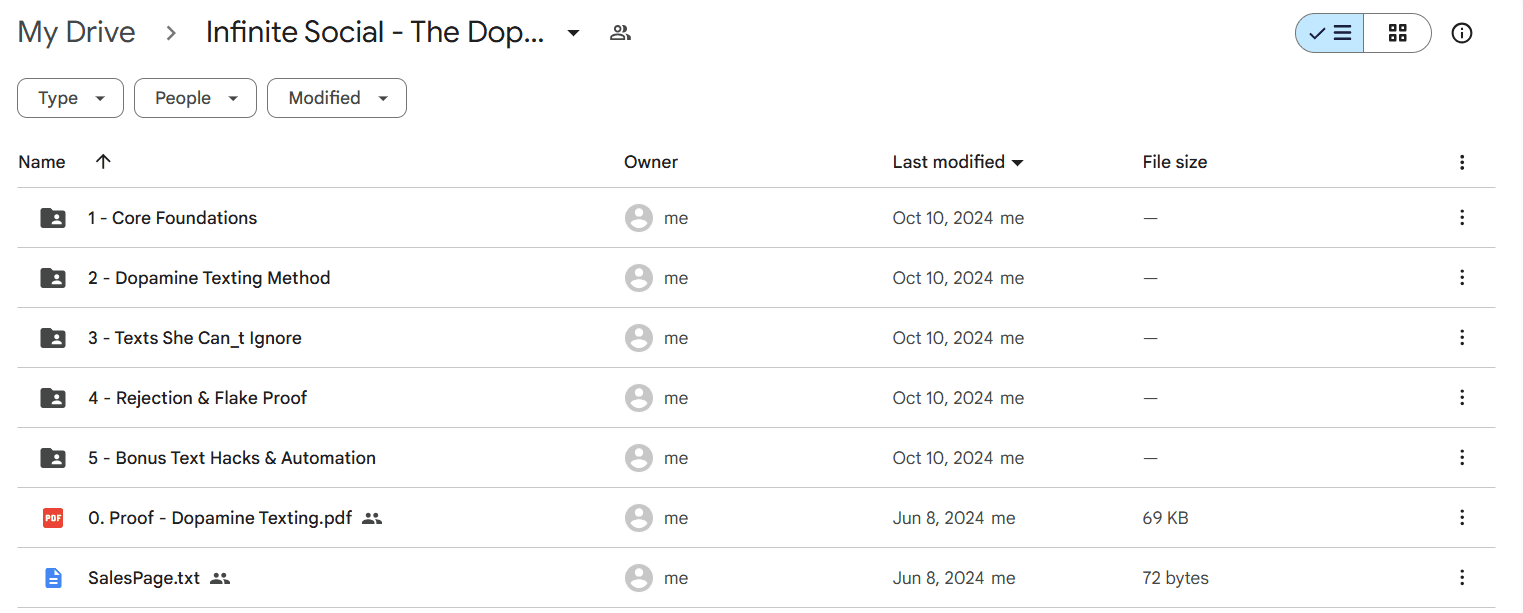Click shared icon beside Dopamine Texting.pdf name
The height and width of the screenshot is (613, 1523).
point(372,518)
